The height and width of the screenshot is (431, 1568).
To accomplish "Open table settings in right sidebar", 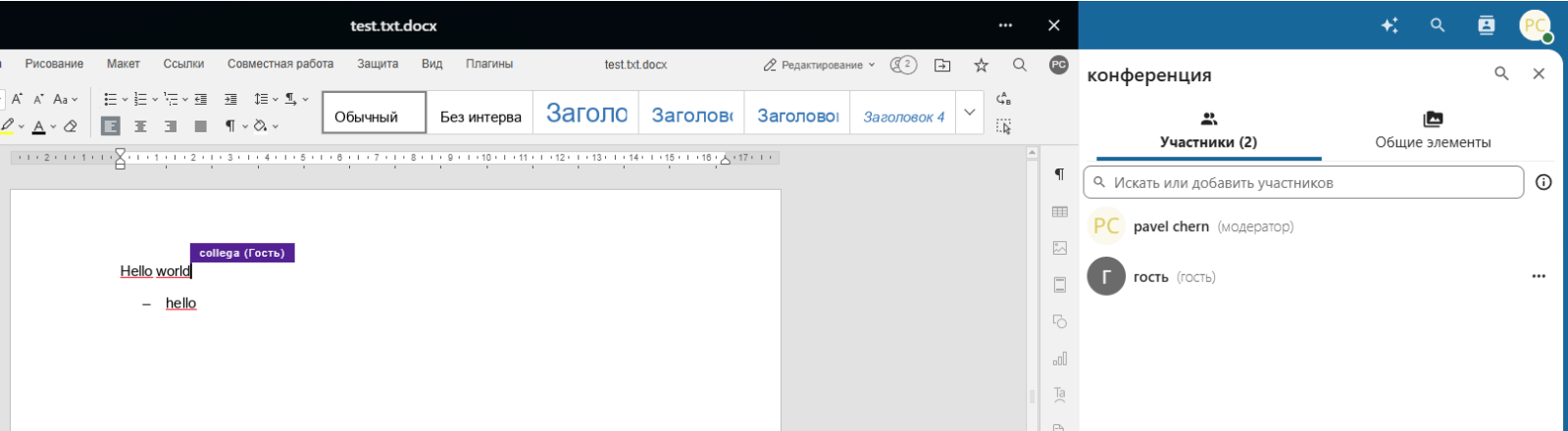I will [1059, 212].
